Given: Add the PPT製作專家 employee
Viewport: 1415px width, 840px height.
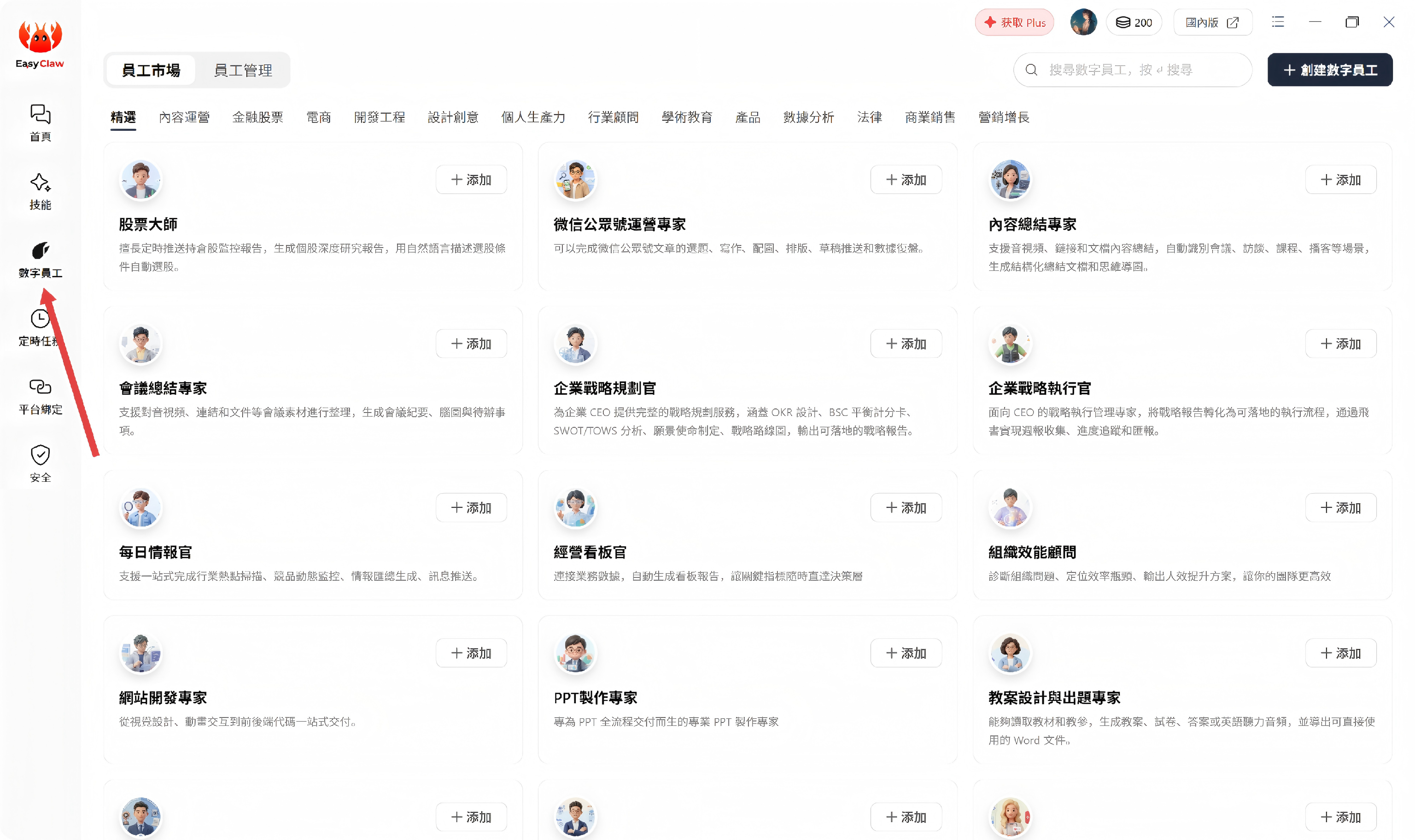Looking at the screenshot, I should click(x=906, y=653).
